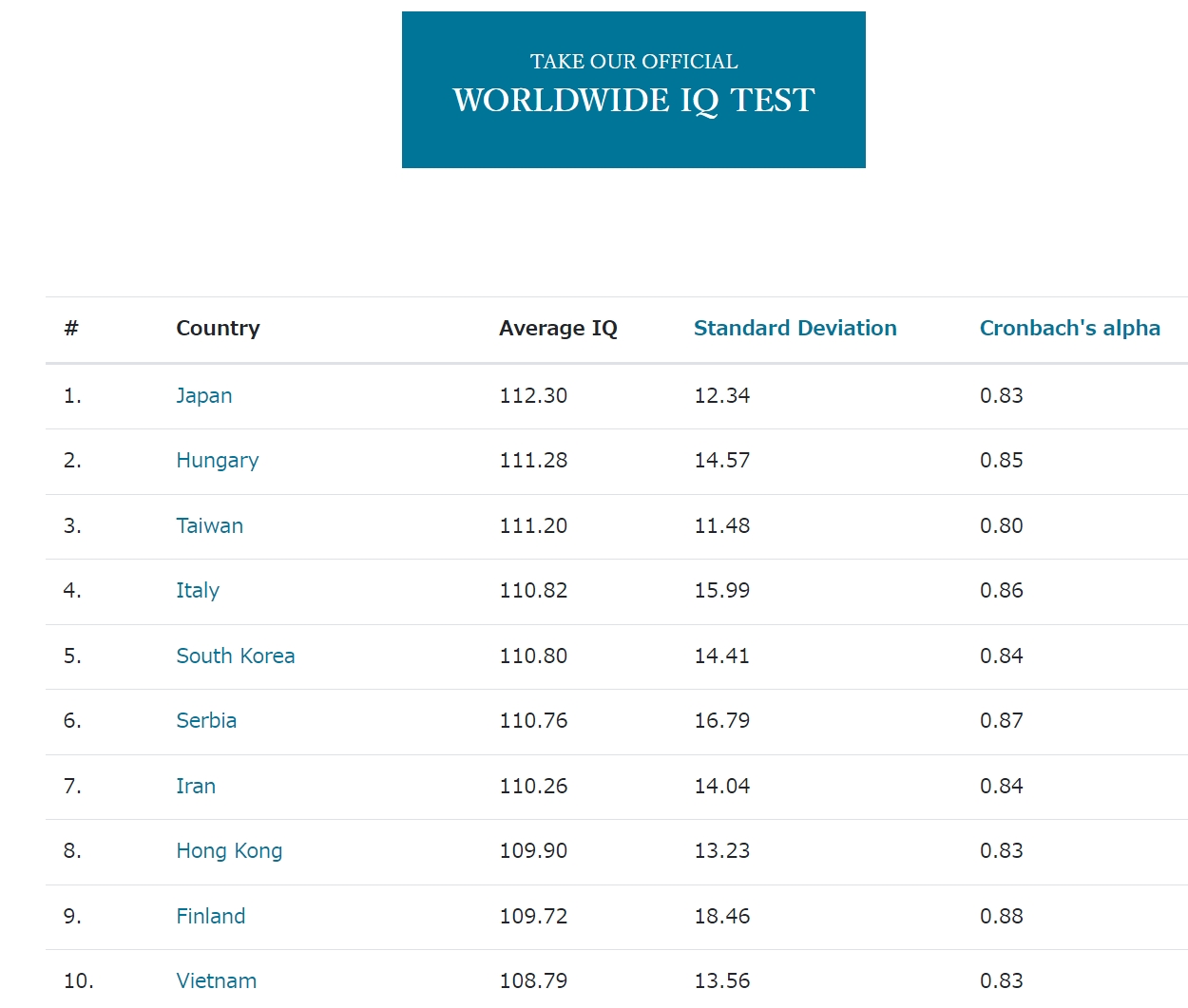The width and height of the screenshot is (1188, 1008).
Task: Click Serbia's Cronbach's alpha value 0.87
Action: [x=1001, y=720]
